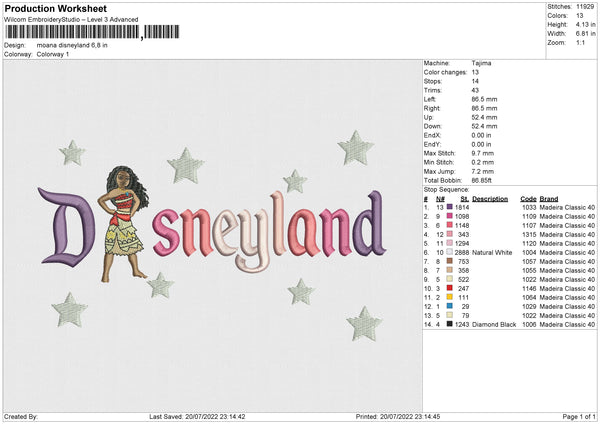Select thread code 1029
This screenshot has width=600, height=424.
pyautogui.click(x=529, y=306)
